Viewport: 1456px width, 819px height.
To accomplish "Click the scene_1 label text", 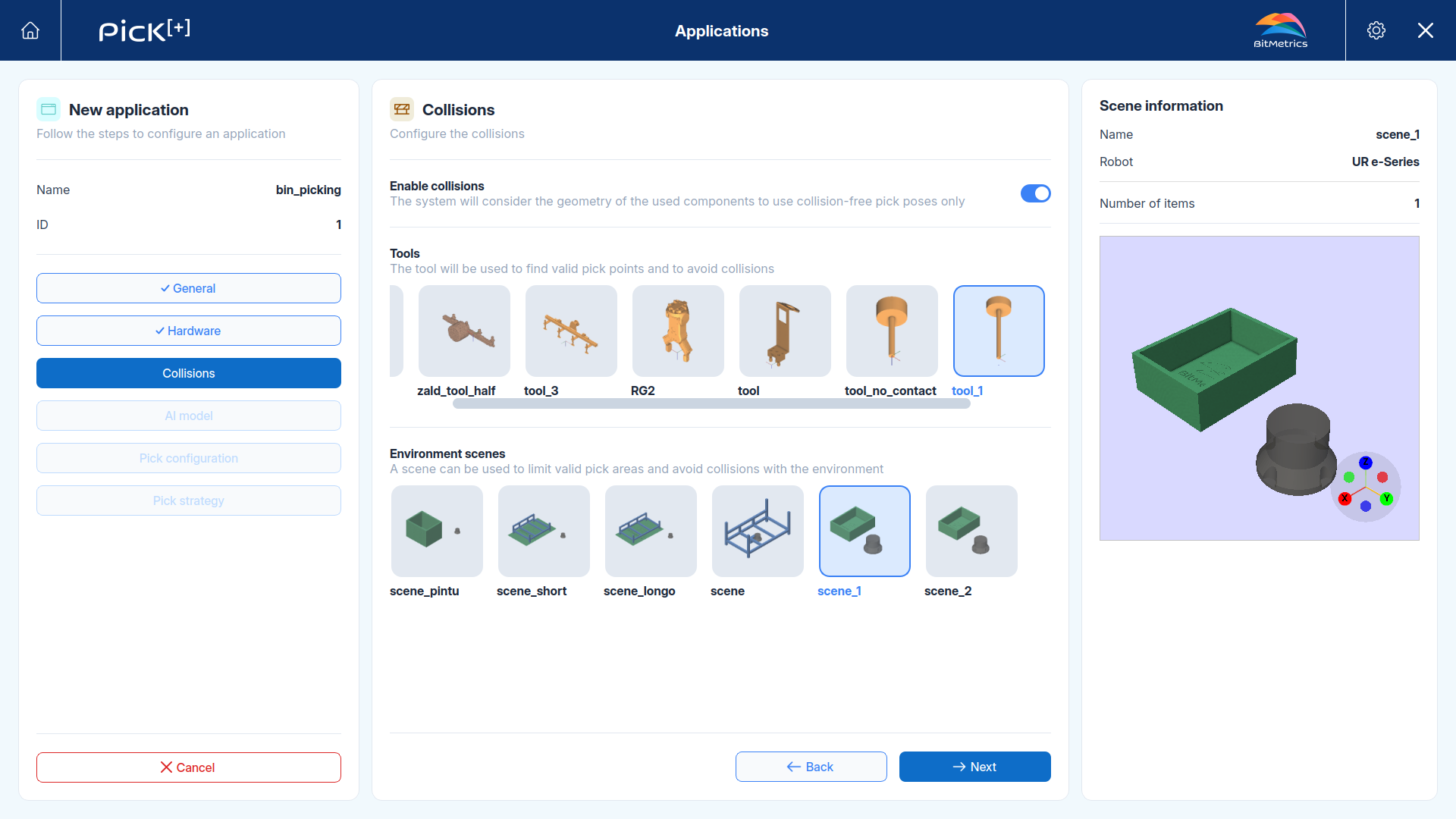I will tap(839, 591).
